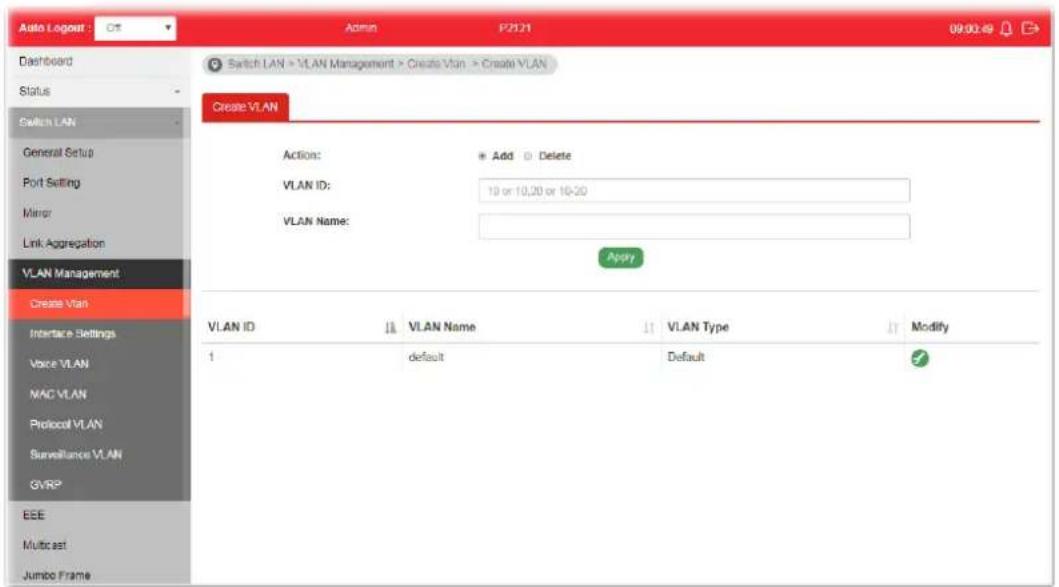Select VLAN Management in sidebar
Screen dimensions: 1059x587
99,274
